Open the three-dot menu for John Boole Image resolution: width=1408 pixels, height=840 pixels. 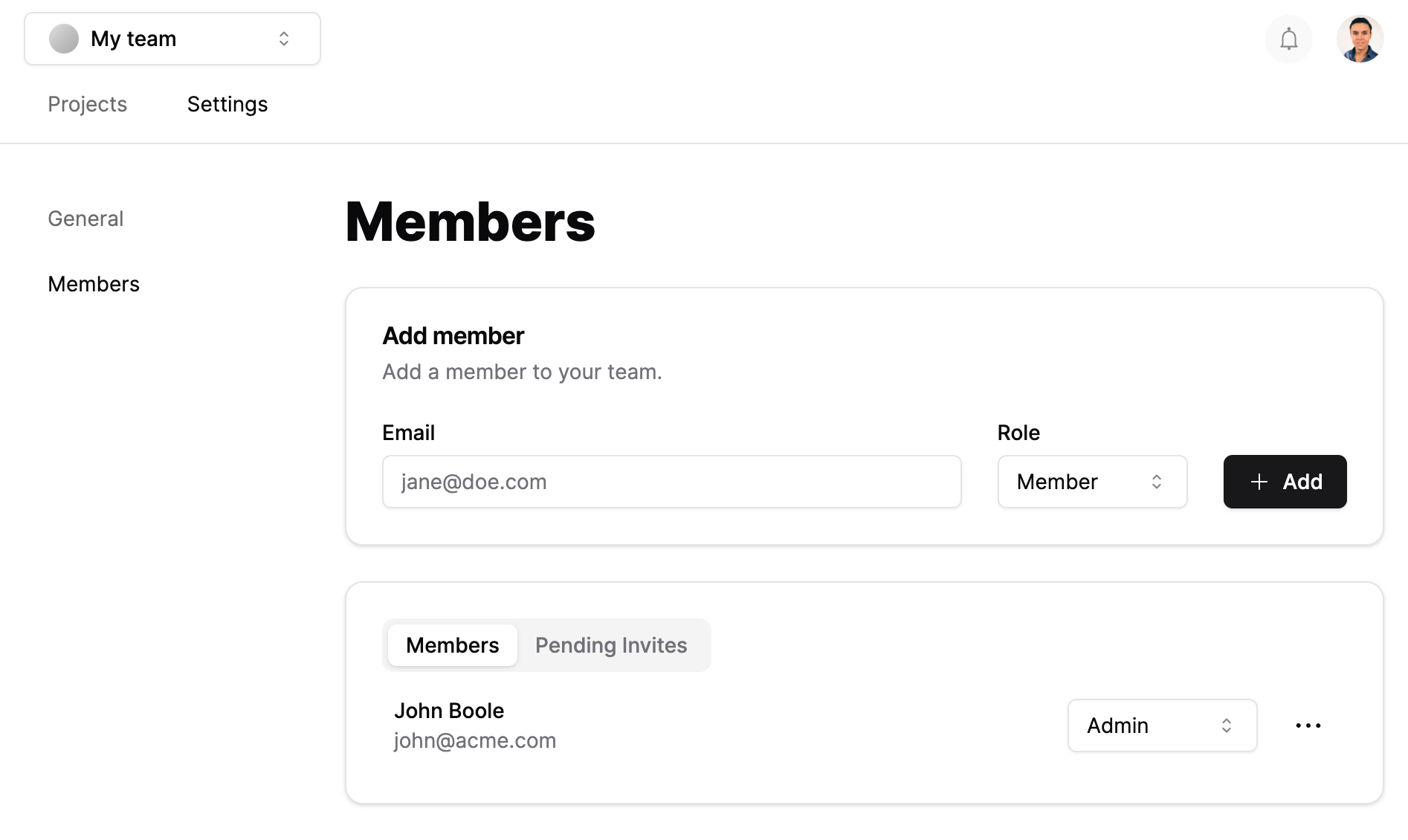(1308, 726)
